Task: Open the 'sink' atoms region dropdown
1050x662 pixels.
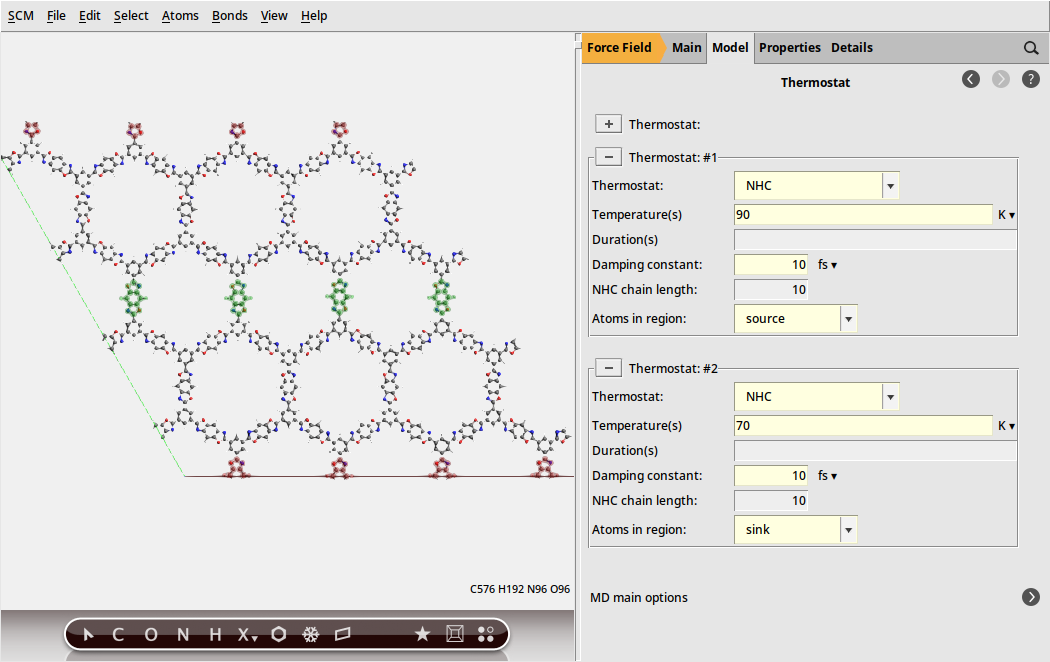Action: pyautogui.click(x=848, y=530)
